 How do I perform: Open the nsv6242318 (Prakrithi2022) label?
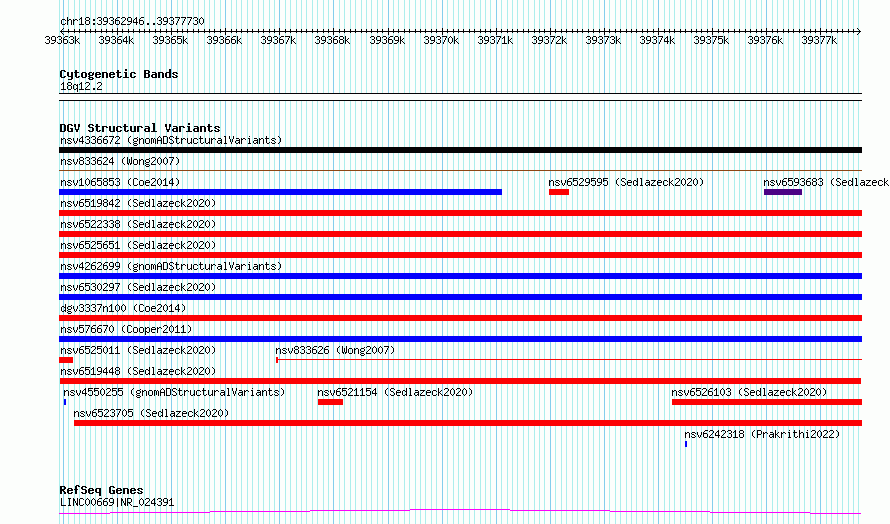coord(762,434)
